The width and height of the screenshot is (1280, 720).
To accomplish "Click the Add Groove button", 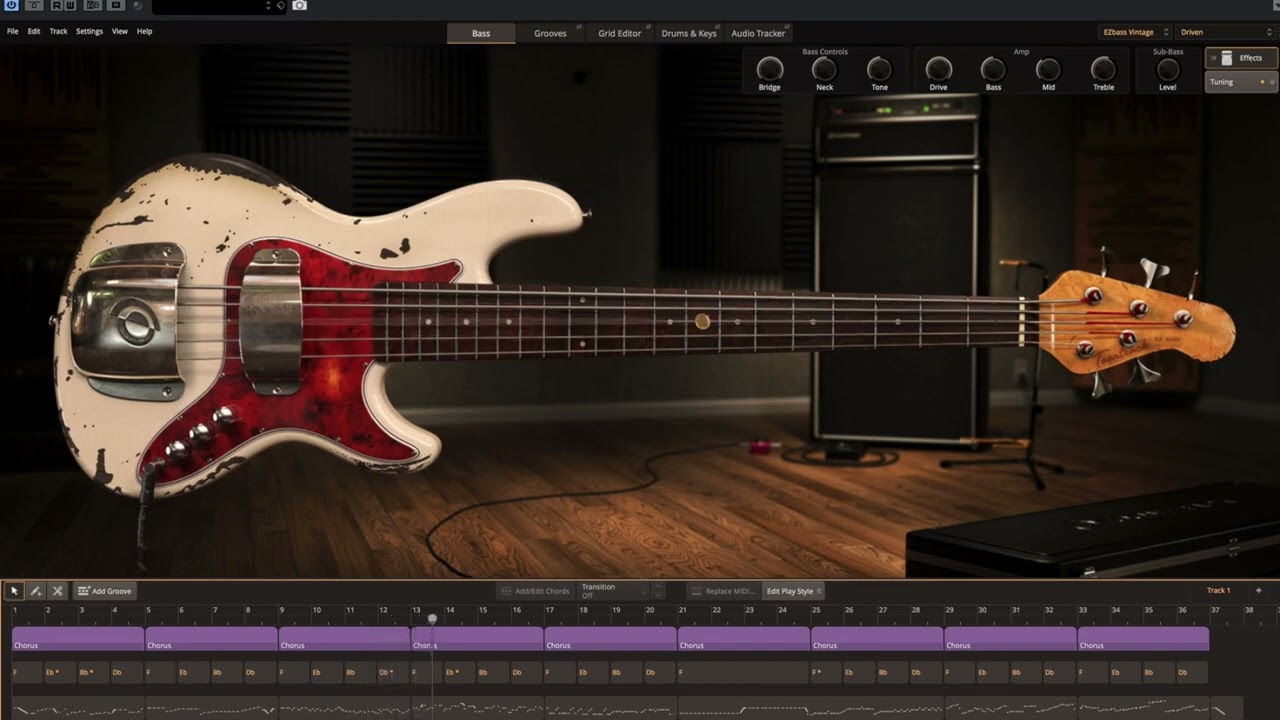I will click(x=105, y=591).
